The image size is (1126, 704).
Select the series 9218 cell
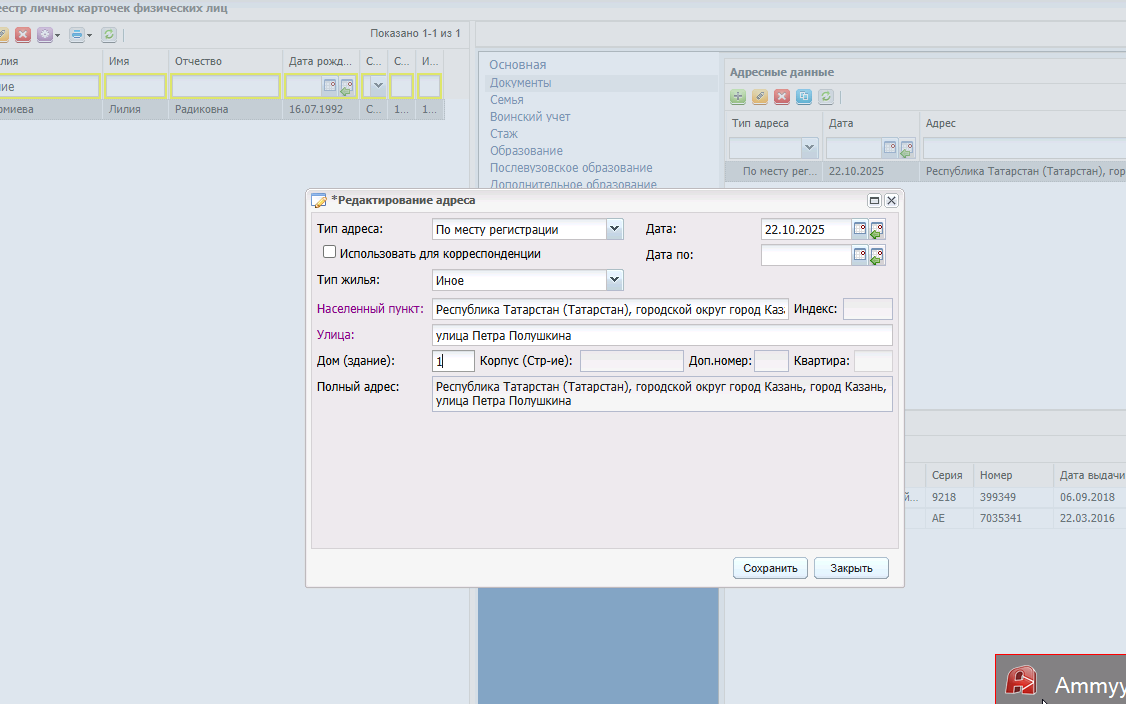[x=949, y=497]
